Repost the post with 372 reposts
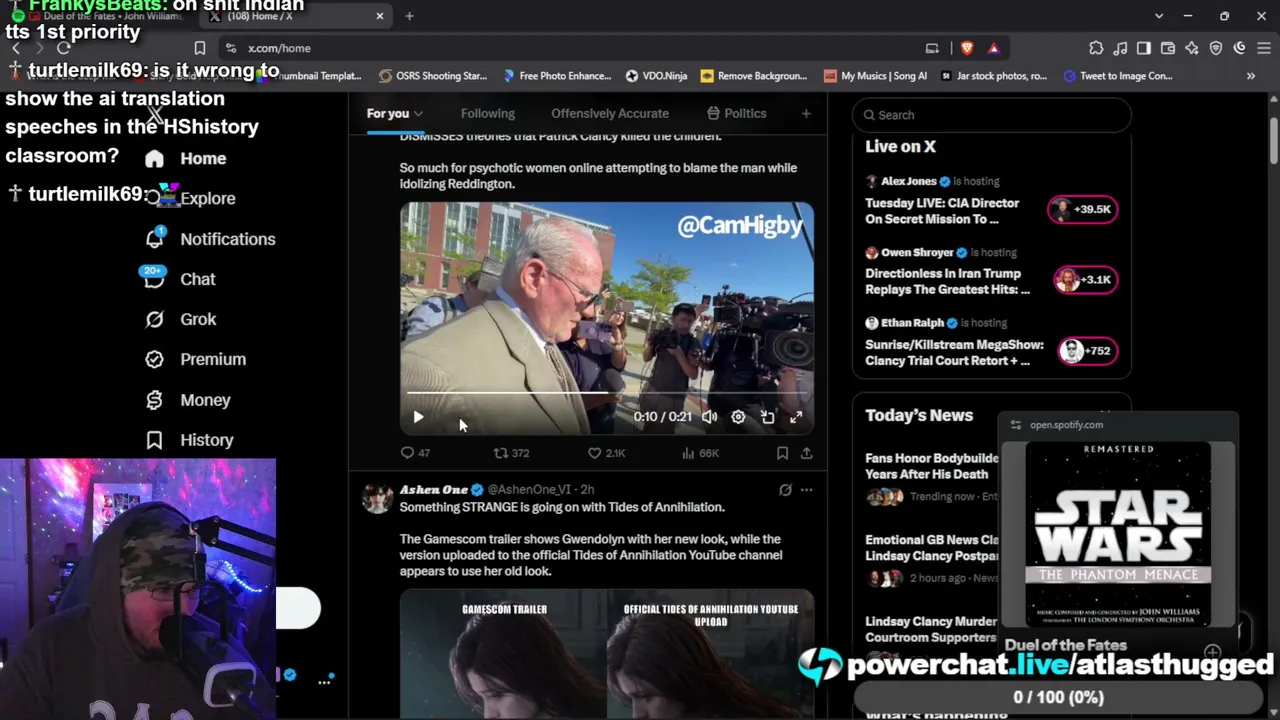Viewport: 1280px width, 720px height. [511, 453]
